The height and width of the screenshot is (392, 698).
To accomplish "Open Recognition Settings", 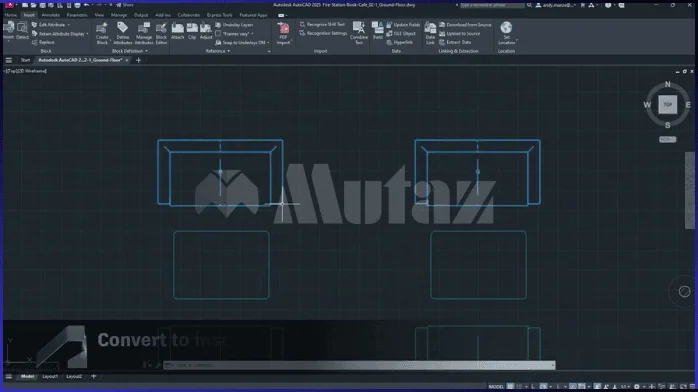I will [x=323, y=33].
